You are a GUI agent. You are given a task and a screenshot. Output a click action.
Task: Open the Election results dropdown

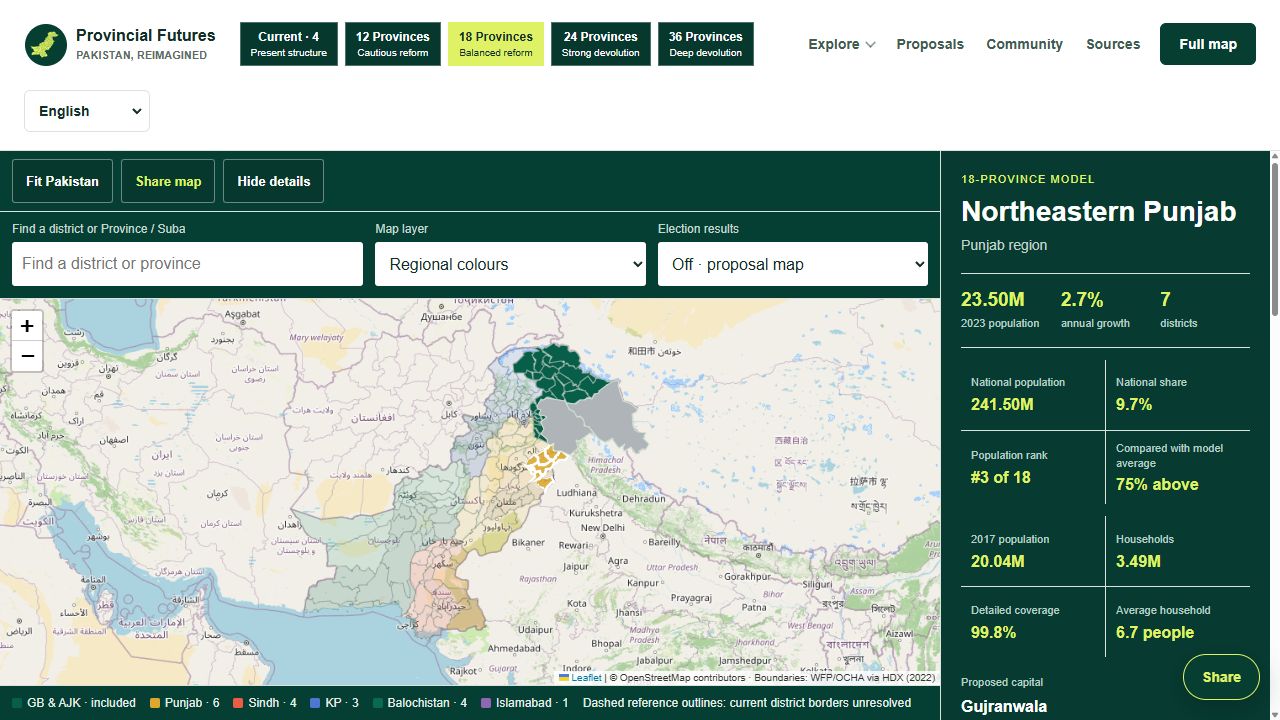tap(793, 264)
